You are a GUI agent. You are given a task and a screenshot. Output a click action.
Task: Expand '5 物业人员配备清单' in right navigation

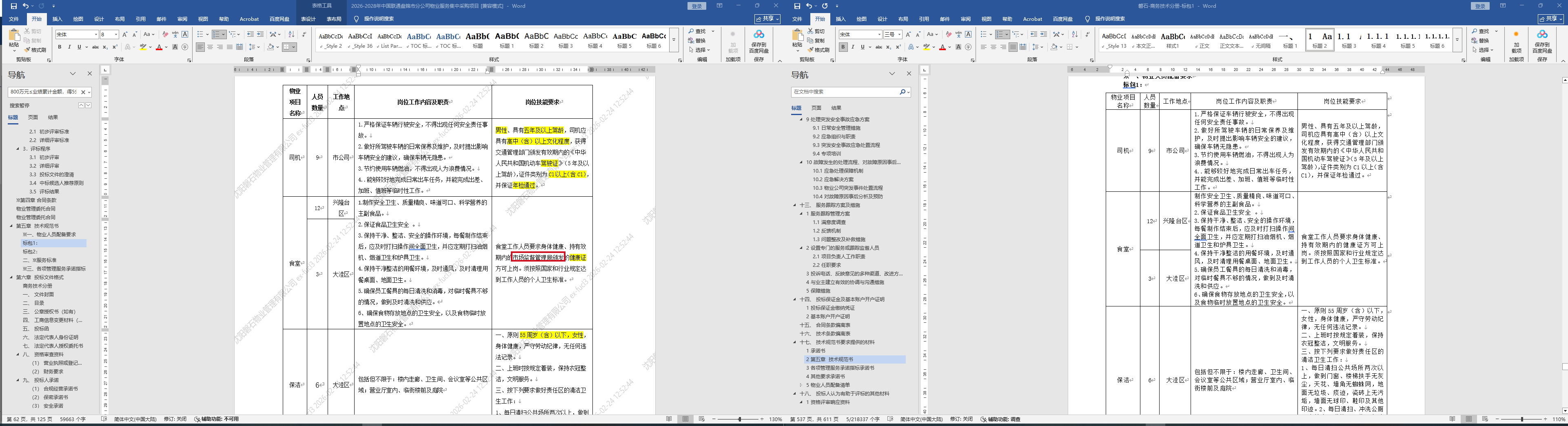[x=801, y=385]
